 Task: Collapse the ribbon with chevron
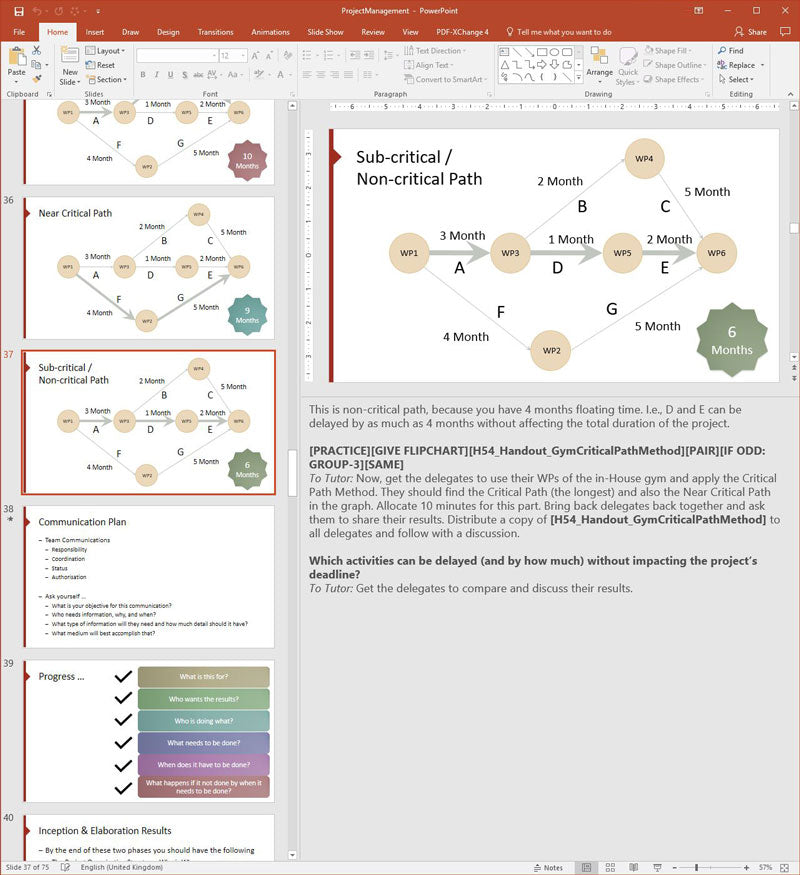(790, 94)
